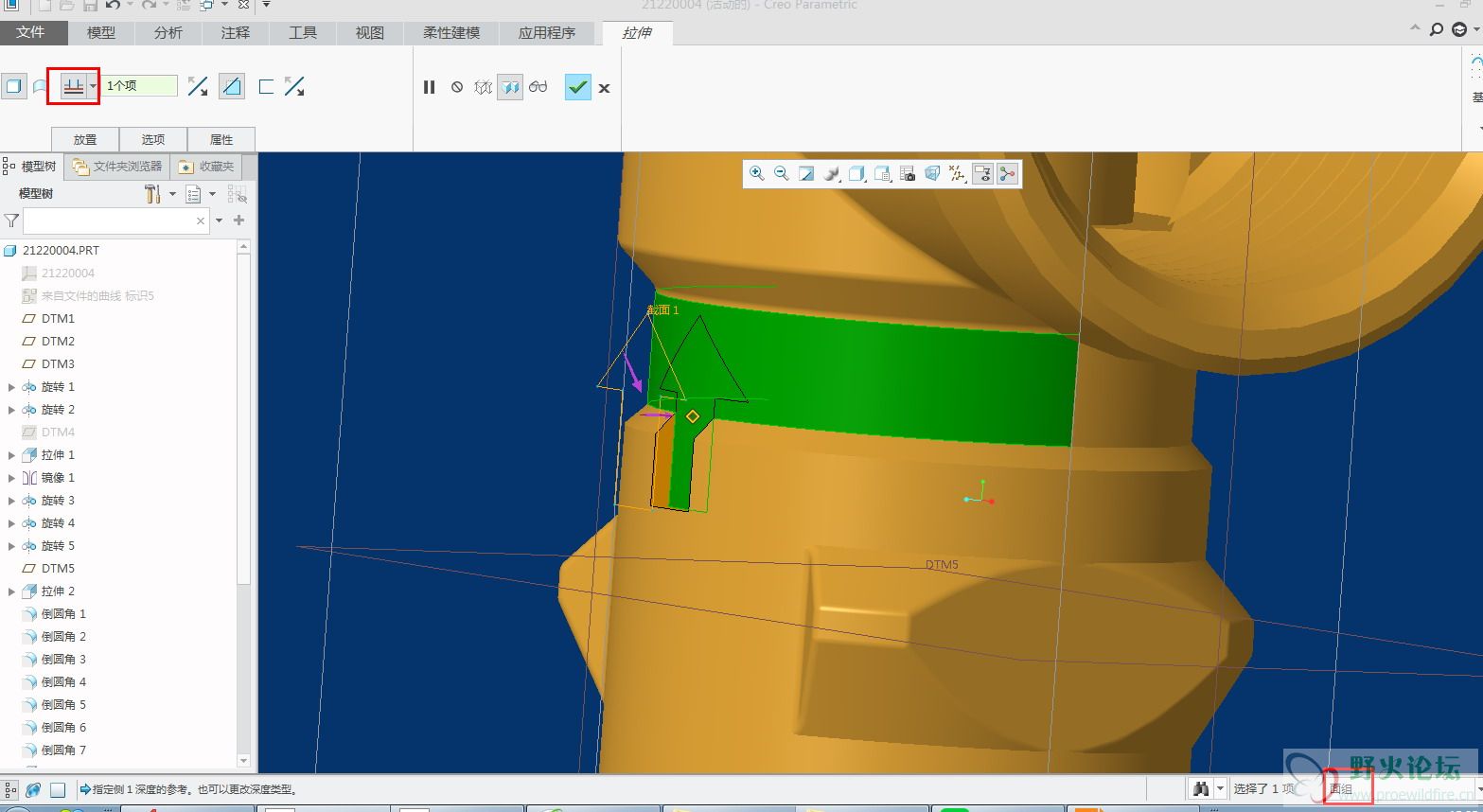Open the search options dropdown arrow
Viewport: 1483px width, 812px height.
(x=220, y=221)
